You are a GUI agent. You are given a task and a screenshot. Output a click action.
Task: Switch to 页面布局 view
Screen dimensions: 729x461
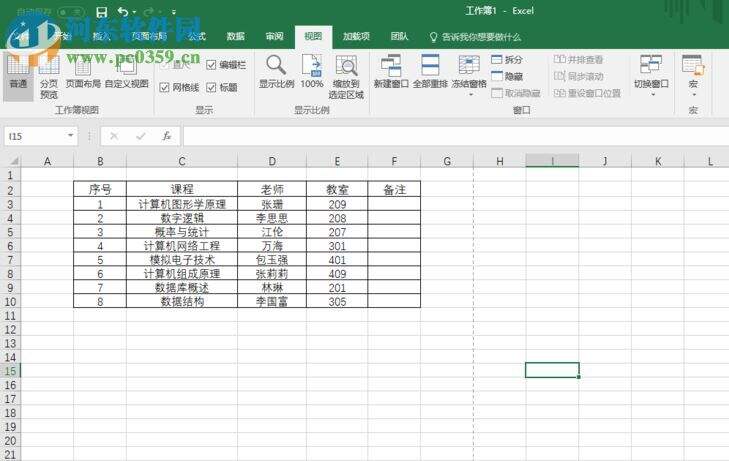pos(83,72)
